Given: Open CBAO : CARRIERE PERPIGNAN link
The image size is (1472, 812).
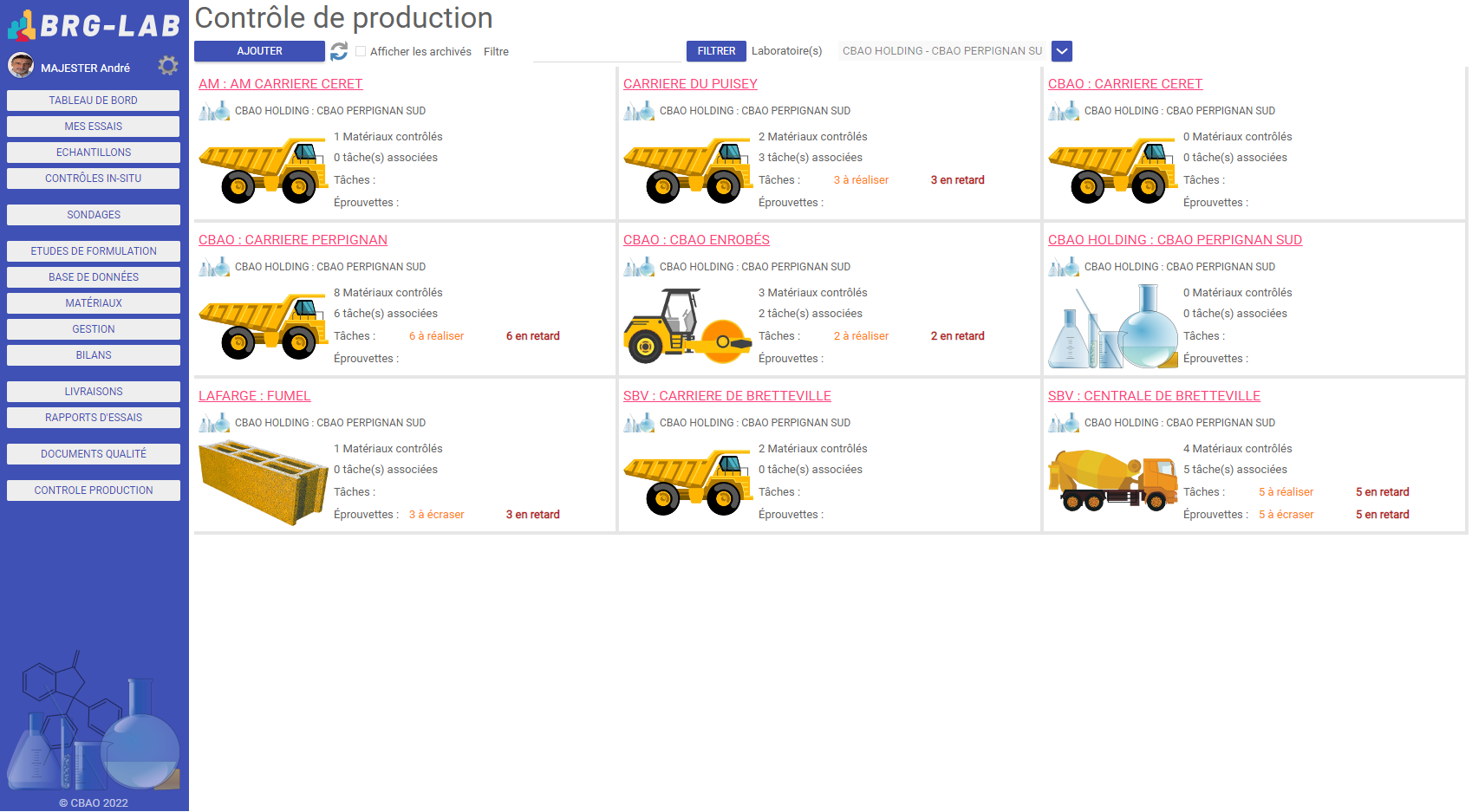Looking at the screenshot, I should tap(293, 240).
